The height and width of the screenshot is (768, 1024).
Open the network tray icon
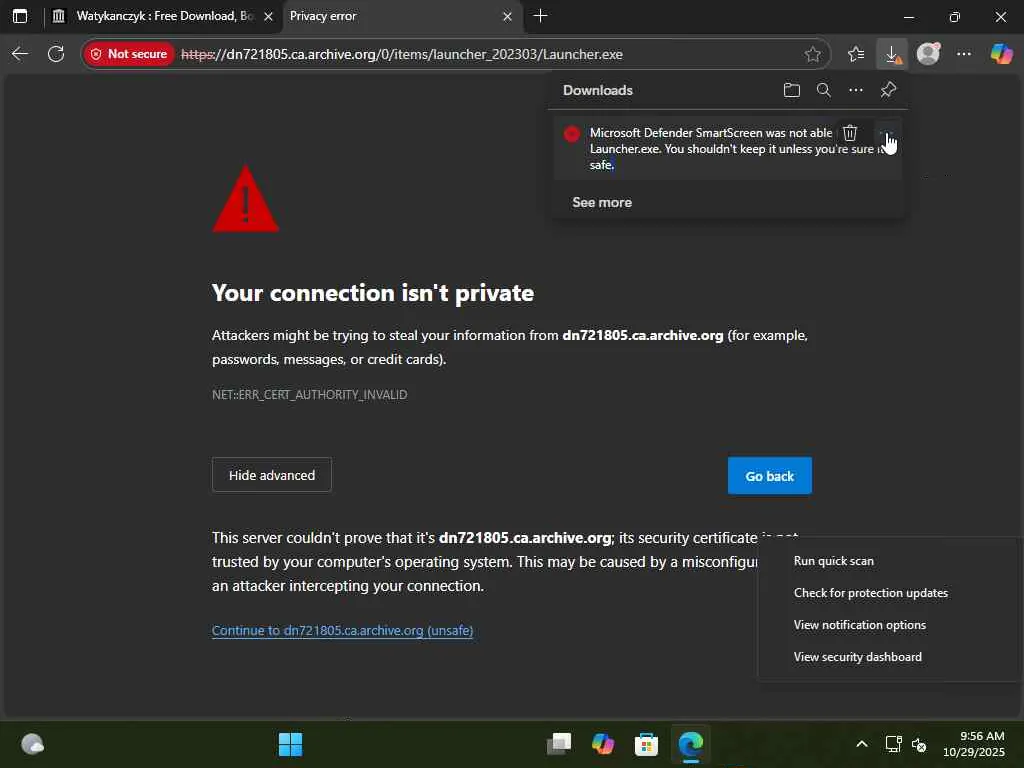(x=893, y=744)
